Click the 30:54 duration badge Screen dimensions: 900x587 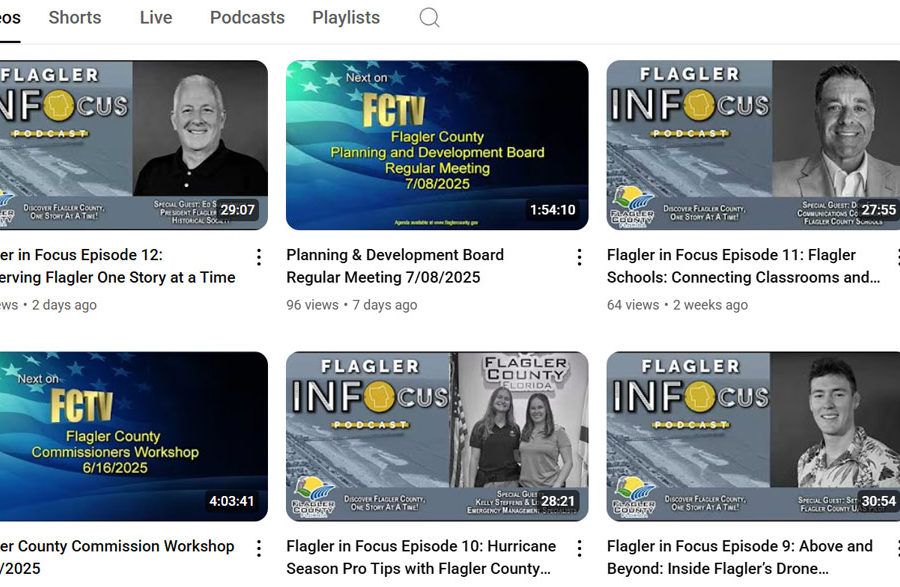tap(878, 502)
